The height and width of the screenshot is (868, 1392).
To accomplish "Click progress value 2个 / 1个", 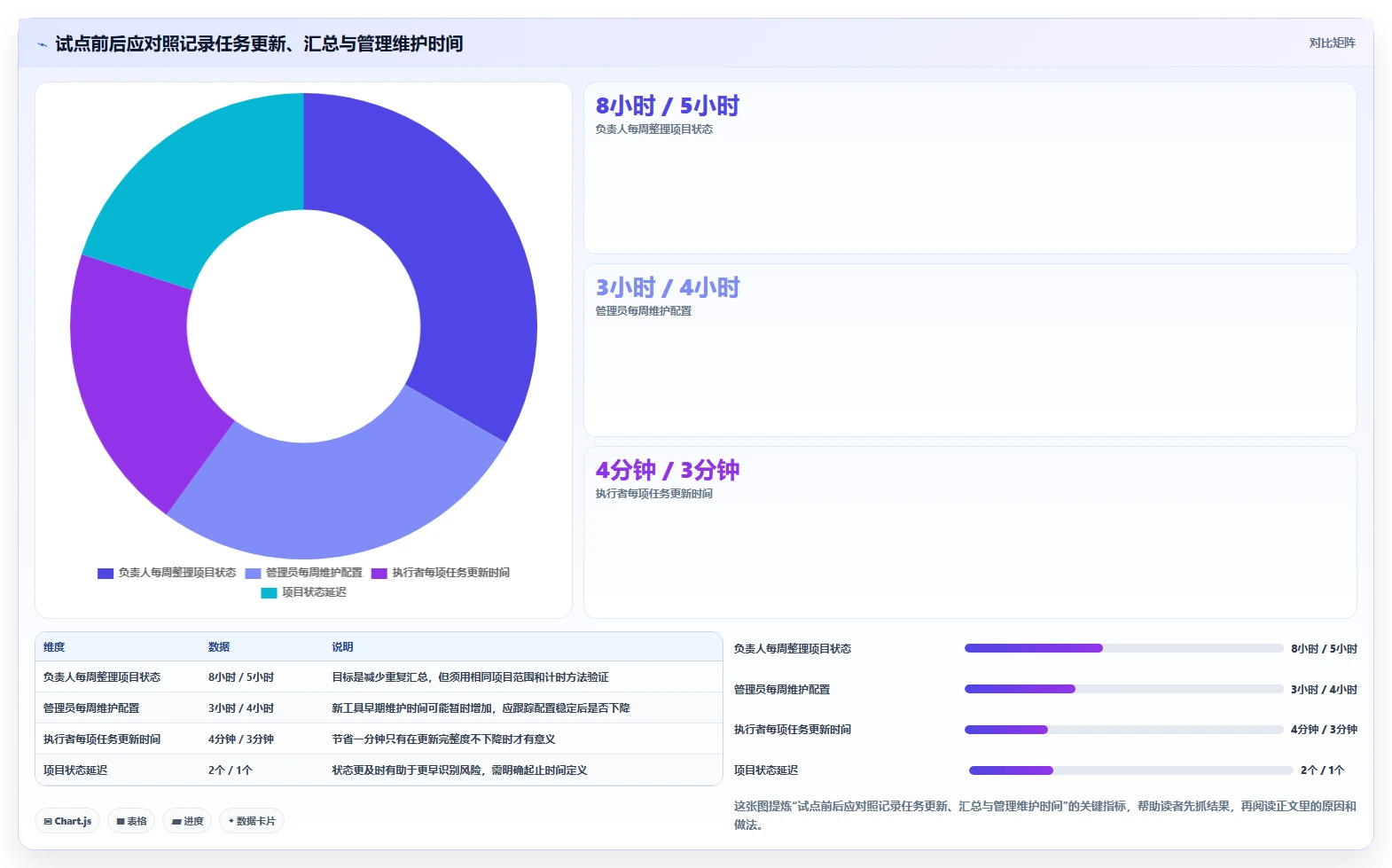I will pos(1322,770).
